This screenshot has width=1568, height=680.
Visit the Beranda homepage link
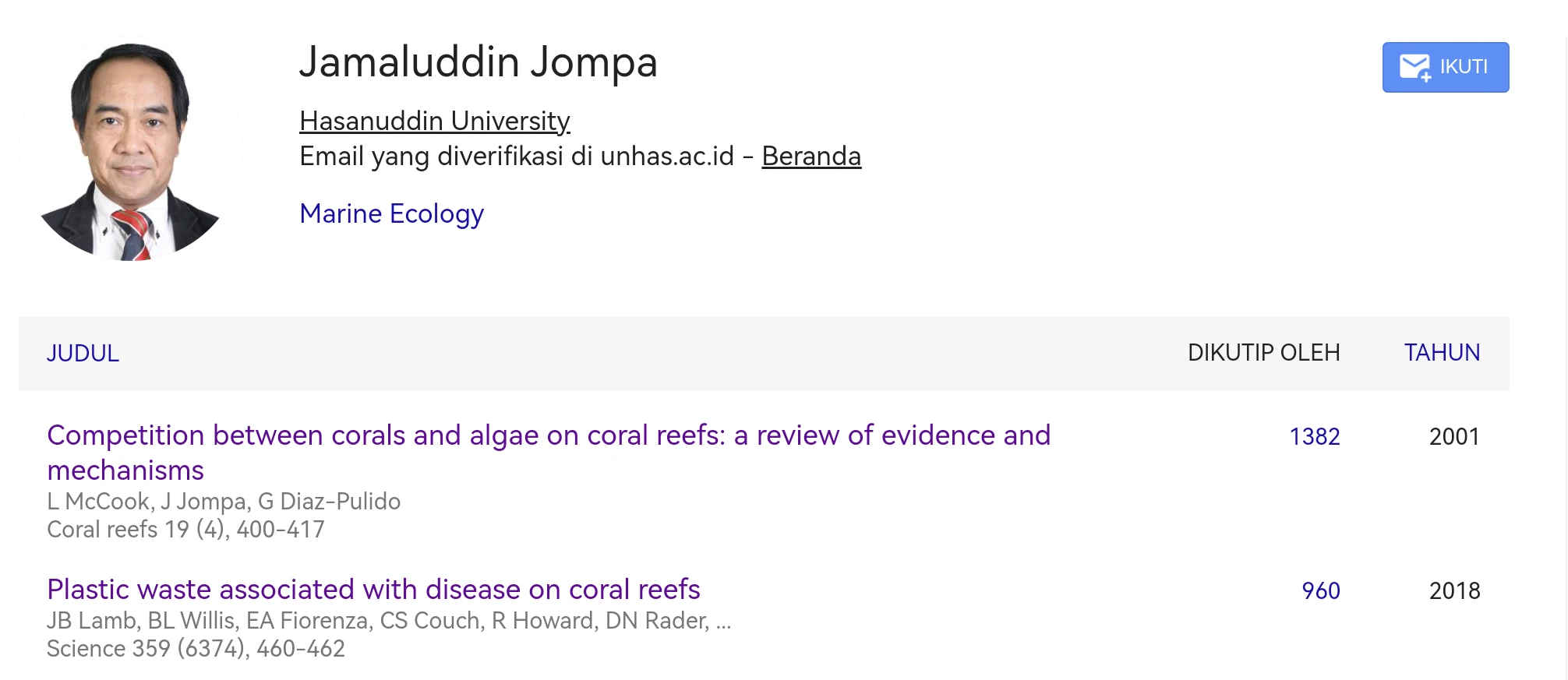811,156
